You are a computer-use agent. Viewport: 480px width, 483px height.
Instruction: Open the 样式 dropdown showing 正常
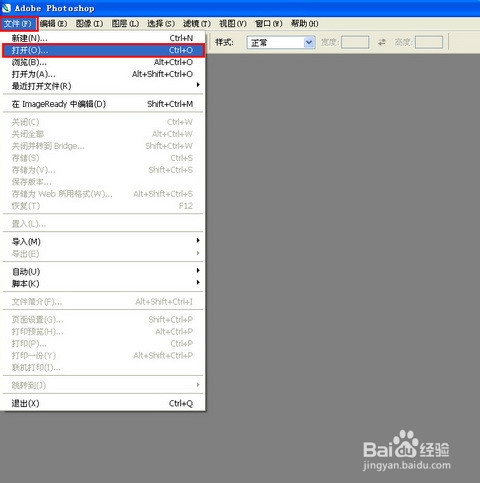pyautogui.click(x=281, y=43)
